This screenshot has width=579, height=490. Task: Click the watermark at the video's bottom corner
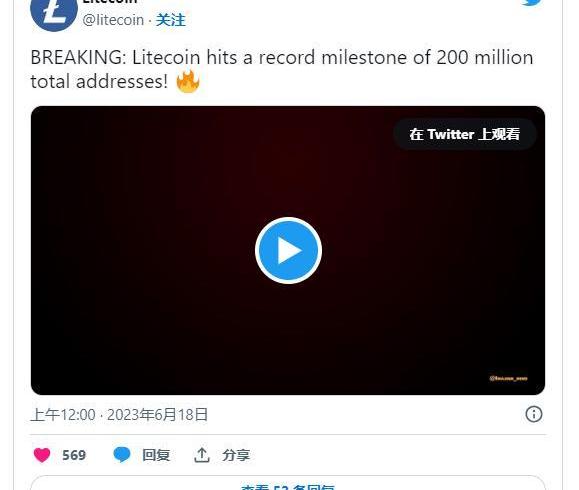coord(508,378)
